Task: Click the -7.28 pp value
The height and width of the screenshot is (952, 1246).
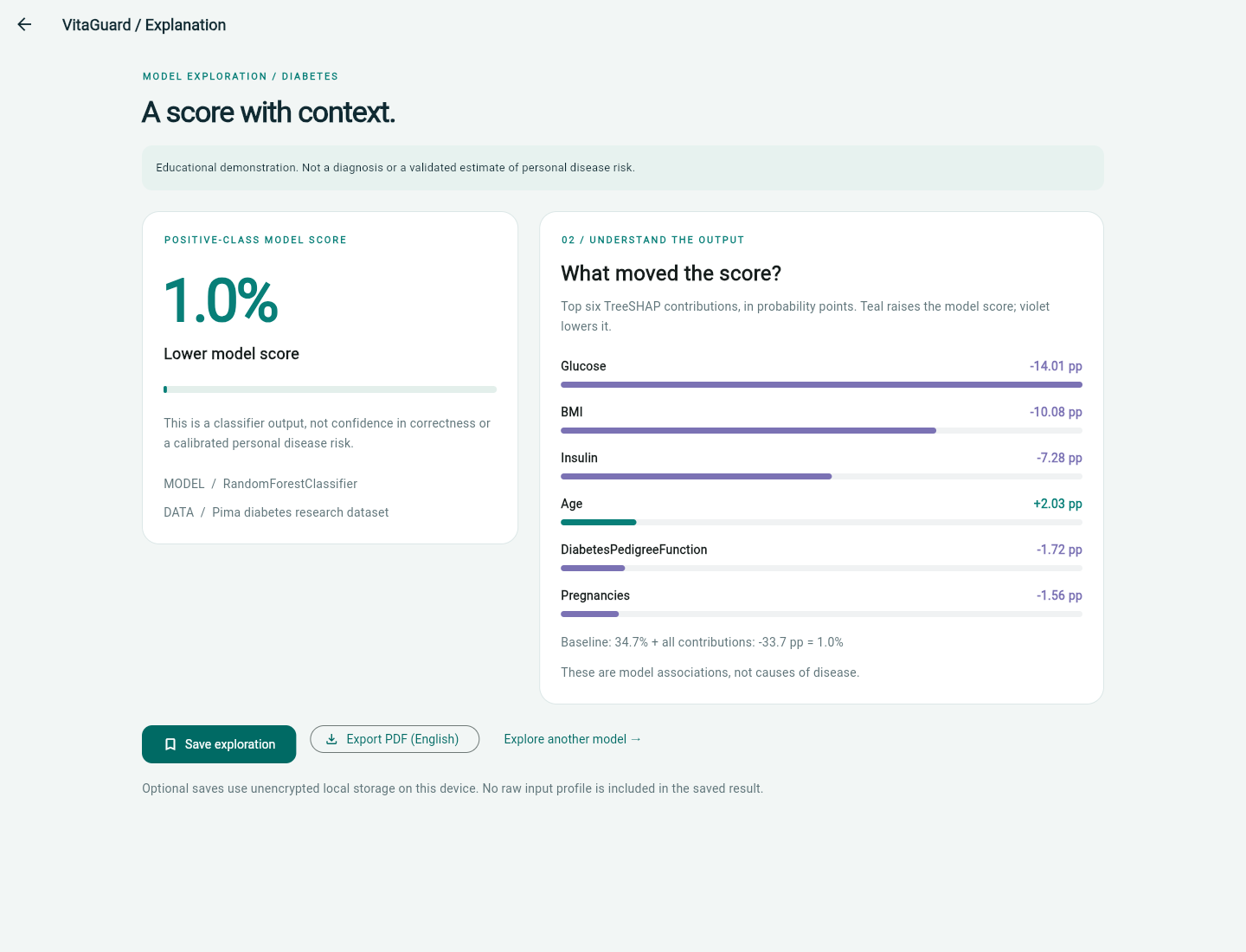Action: pos(1059,458)
